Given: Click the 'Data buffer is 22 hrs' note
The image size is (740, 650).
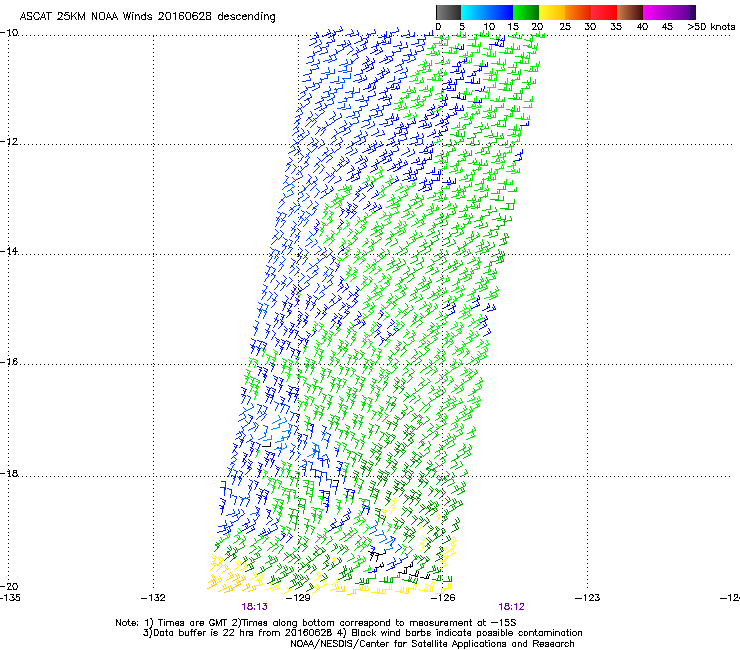Looking at the screenshot, I should coord(362,633).
